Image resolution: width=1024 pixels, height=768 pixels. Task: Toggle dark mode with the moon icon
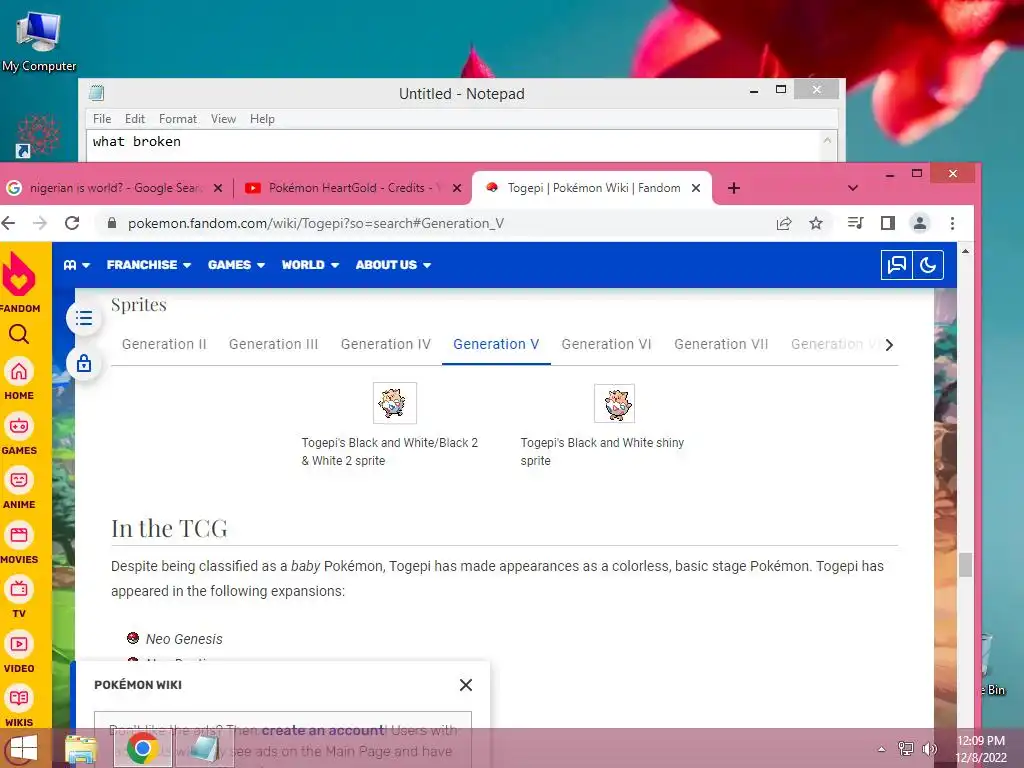[x=928, y=265]
